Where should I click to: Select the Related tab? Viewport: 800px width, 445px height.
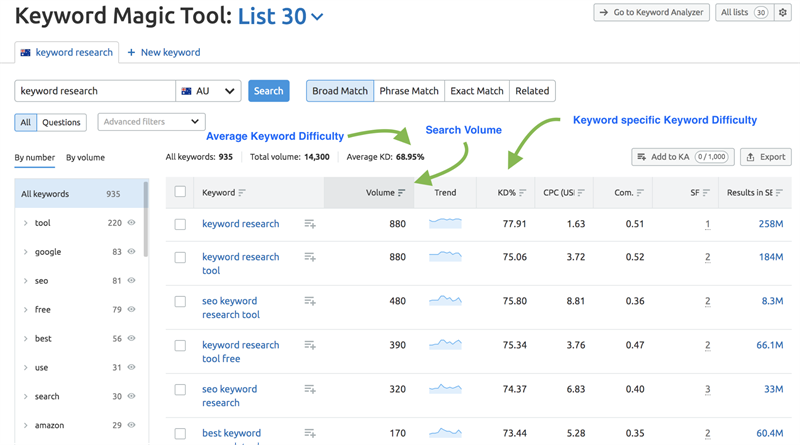[532, 91]
